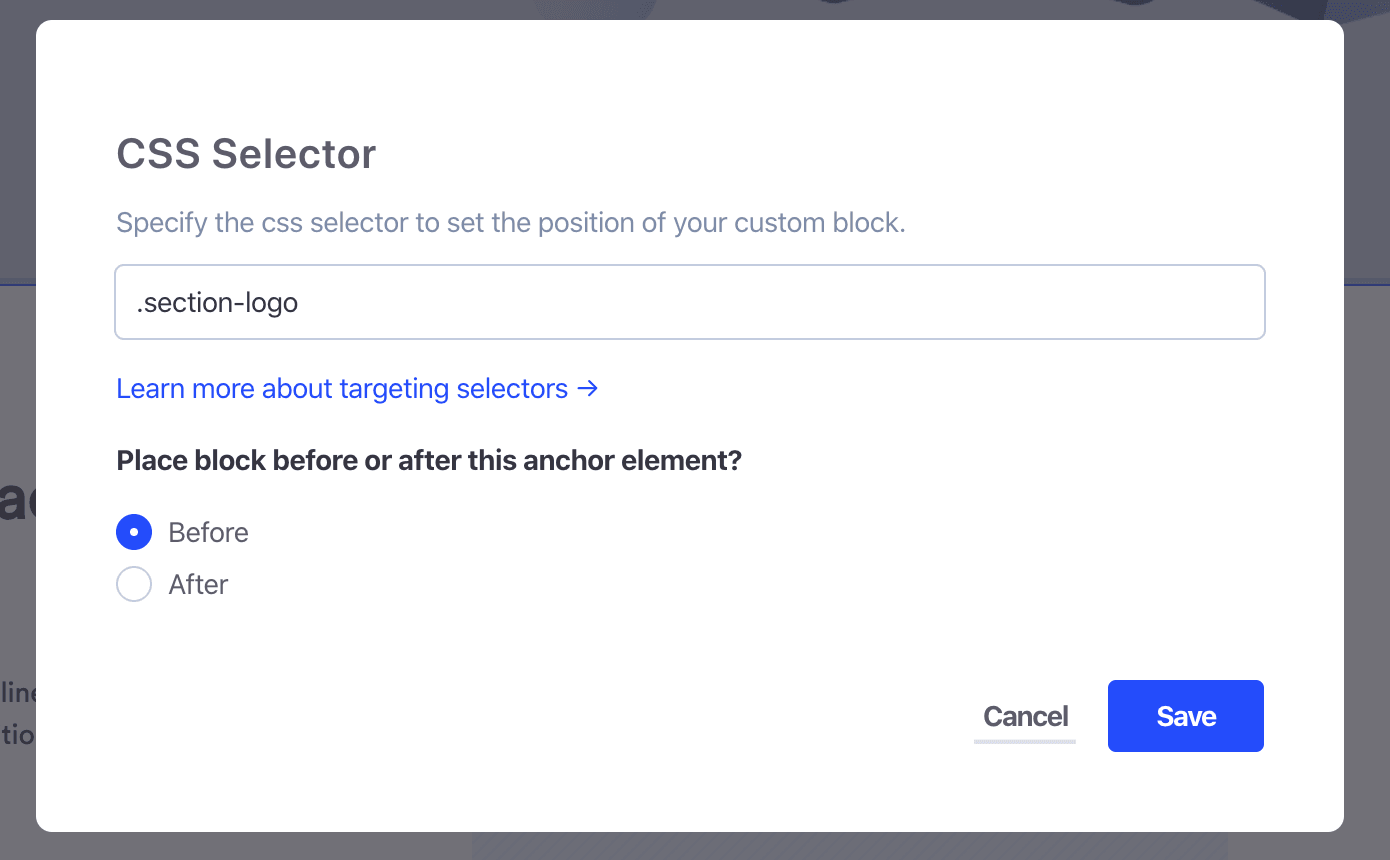Viewport: 1390px width, 860px height.
Task: Click the "Place block before or after" question
Action: [429, 461]
